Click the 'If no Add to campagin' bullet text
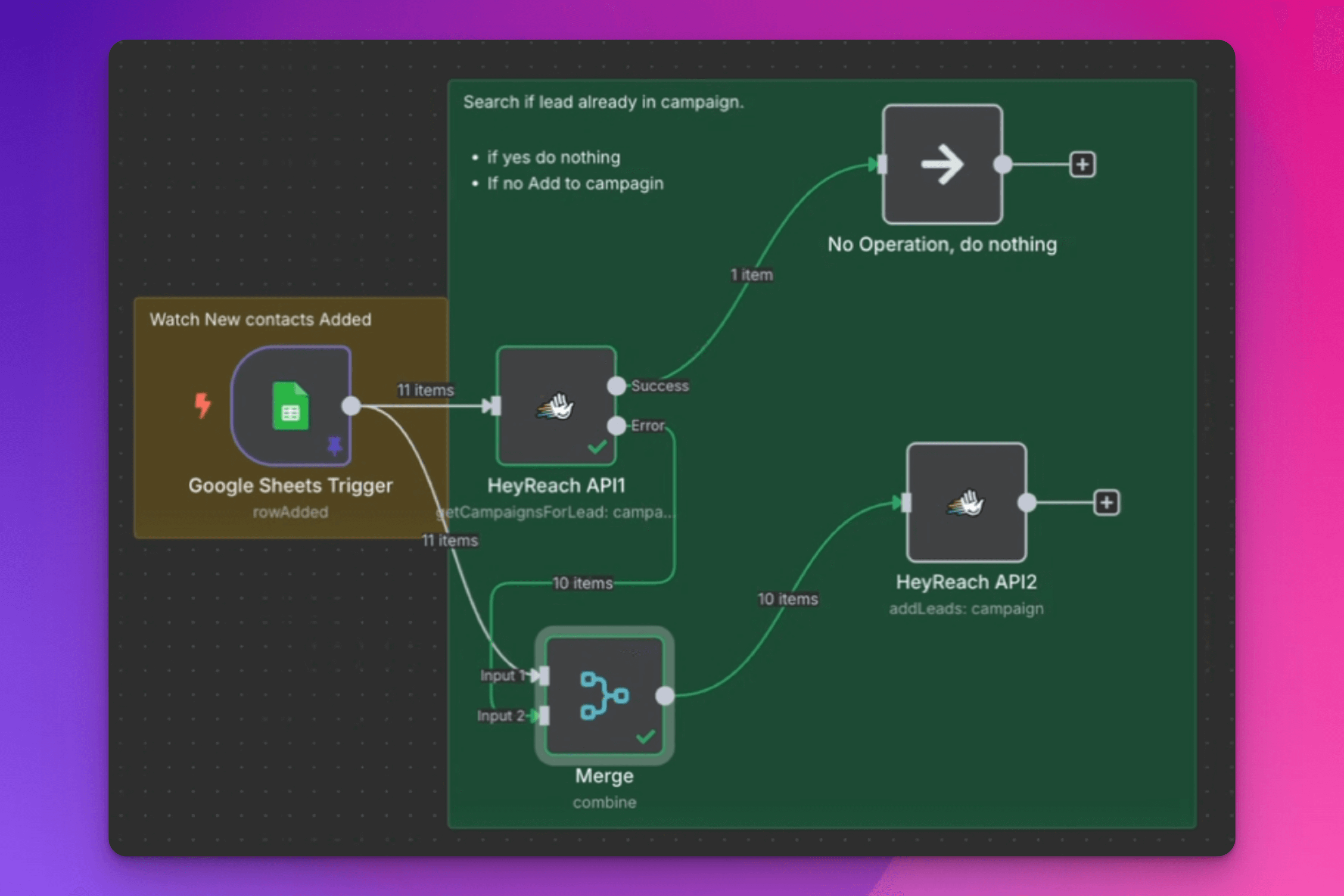1344x896 pixels. 576,184
